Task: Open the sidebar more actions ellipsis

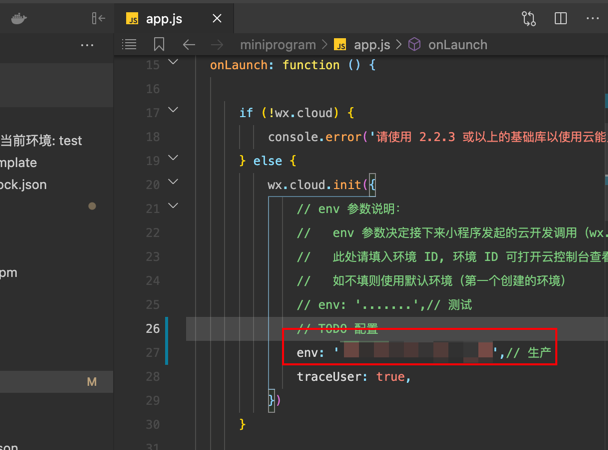Action: pyautogui.click(x=87, y=45)
